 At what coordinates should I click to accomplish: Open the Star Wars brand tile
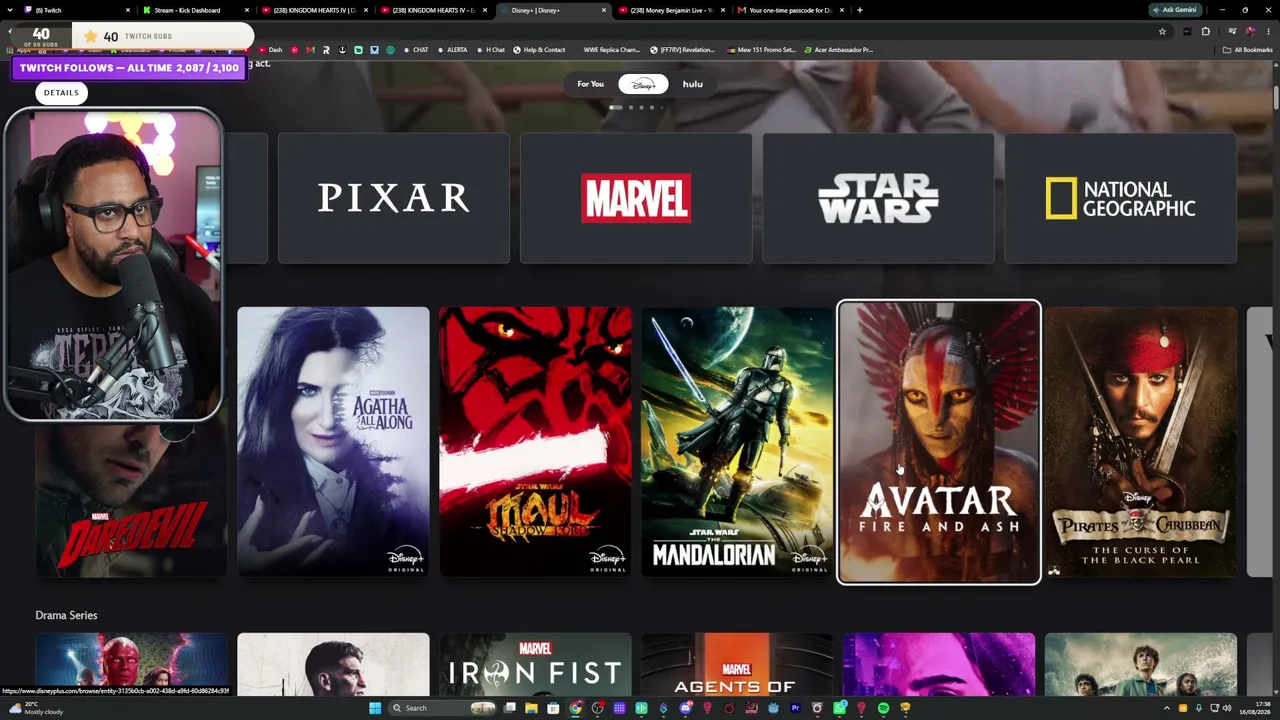878,198
